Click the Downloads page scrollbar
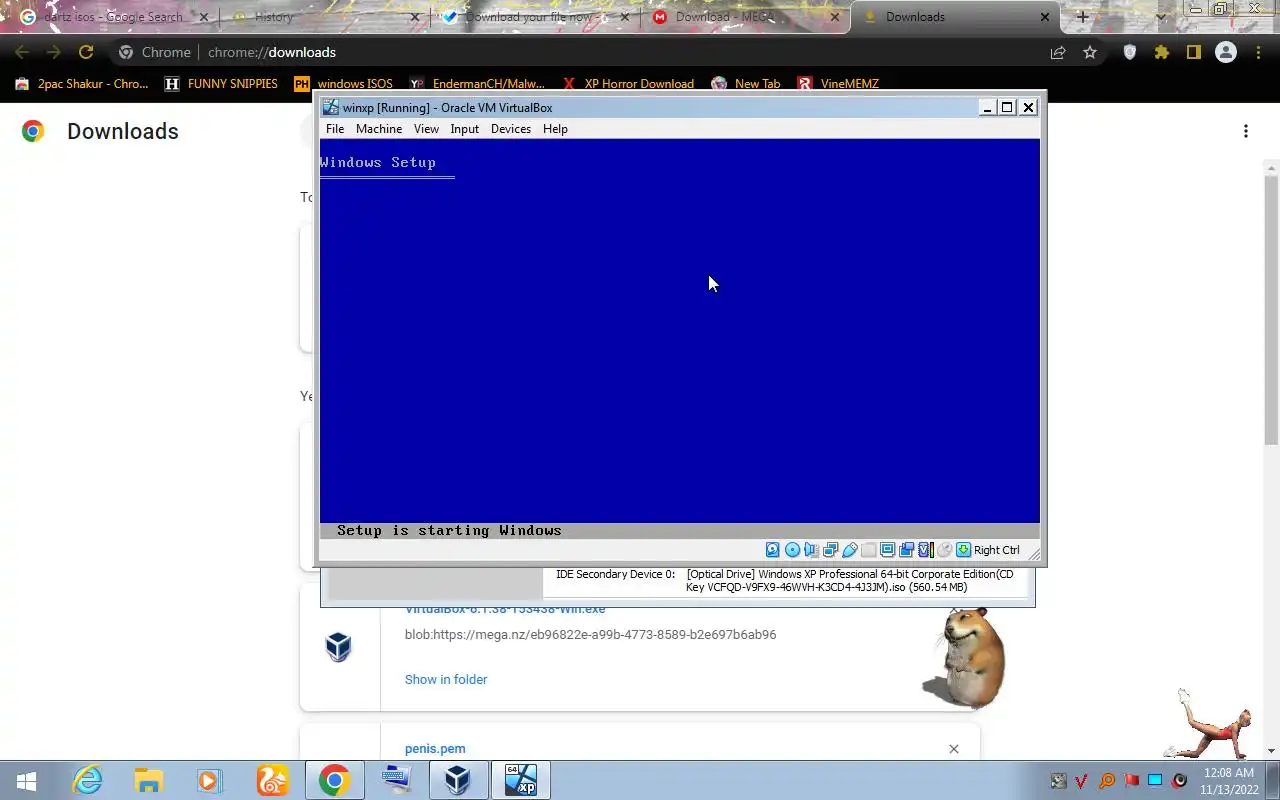 (1271, 310)
